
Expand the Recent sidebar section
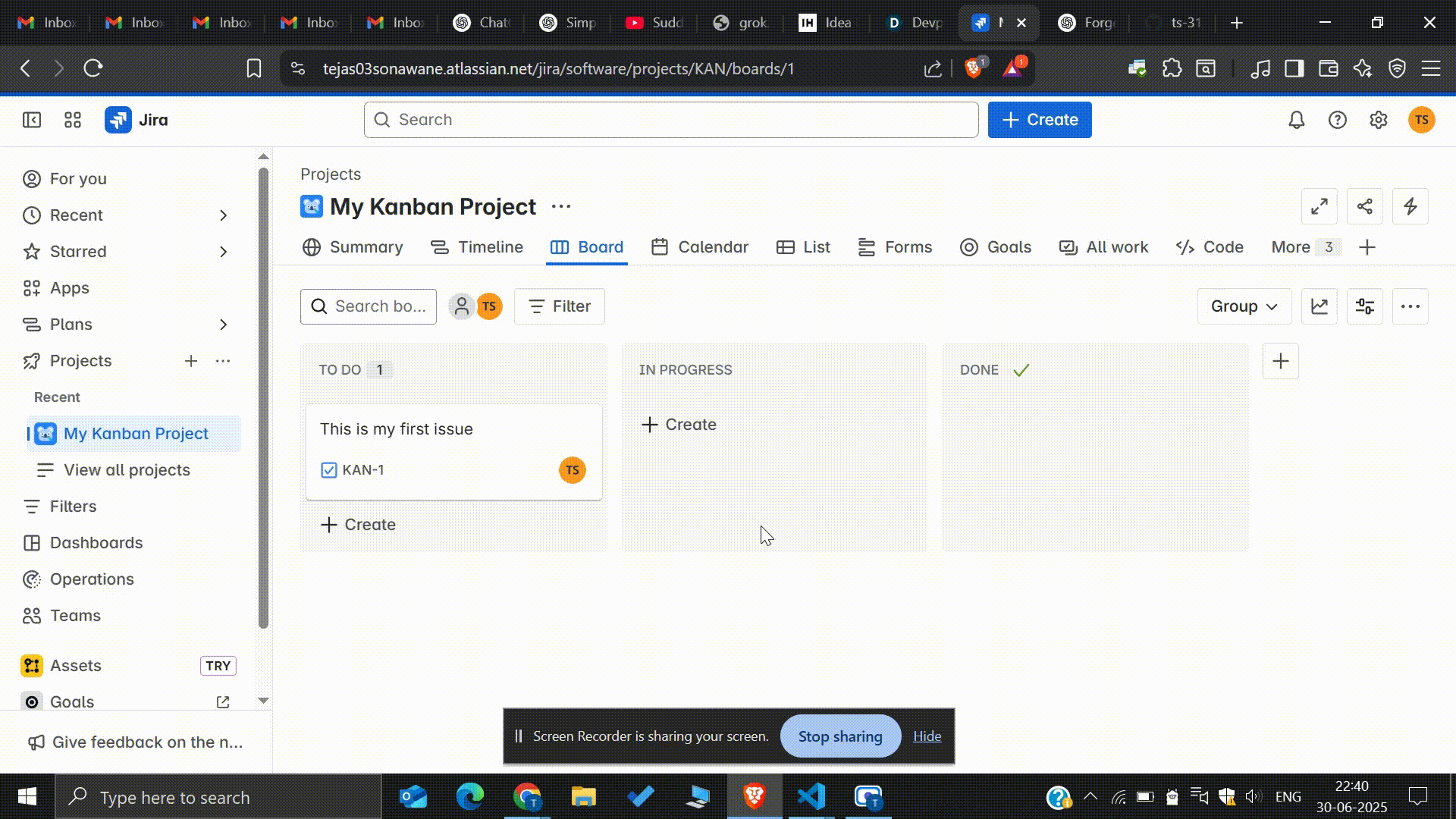(223, 215)
